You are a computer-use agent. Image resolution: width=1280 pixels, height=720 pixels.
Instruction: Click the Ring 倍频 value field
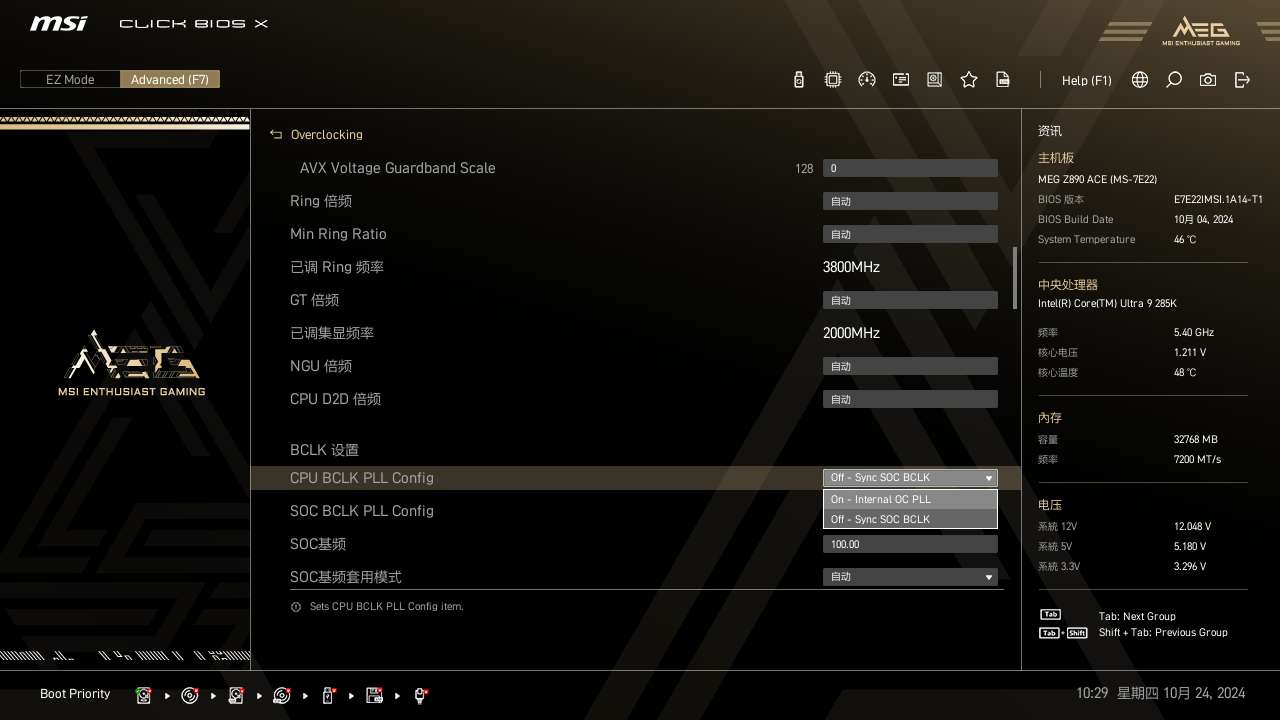click(x=910, y=201)
